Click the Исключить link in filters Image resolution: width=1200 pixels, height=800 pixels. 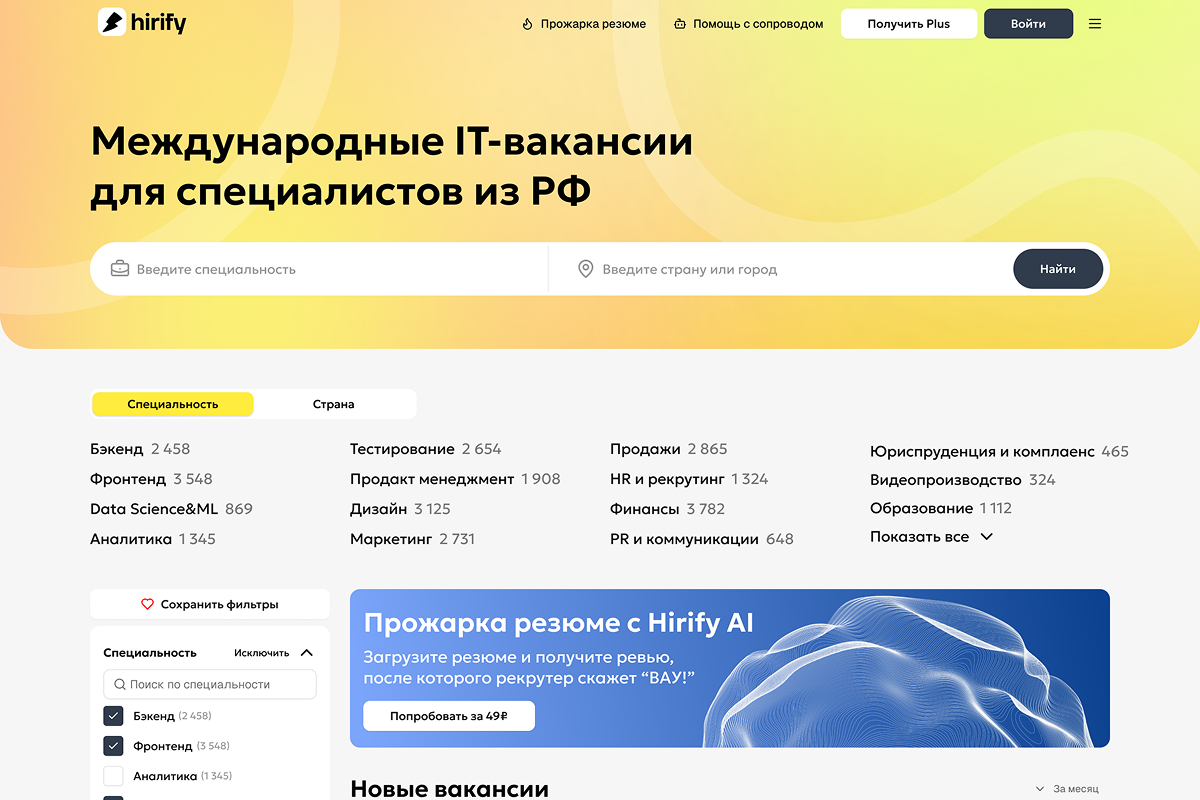coord(262,653)
